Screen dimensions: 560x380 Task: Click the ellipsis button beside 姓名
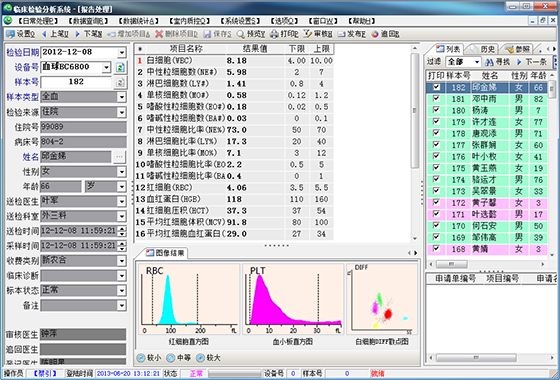[119, 156]
